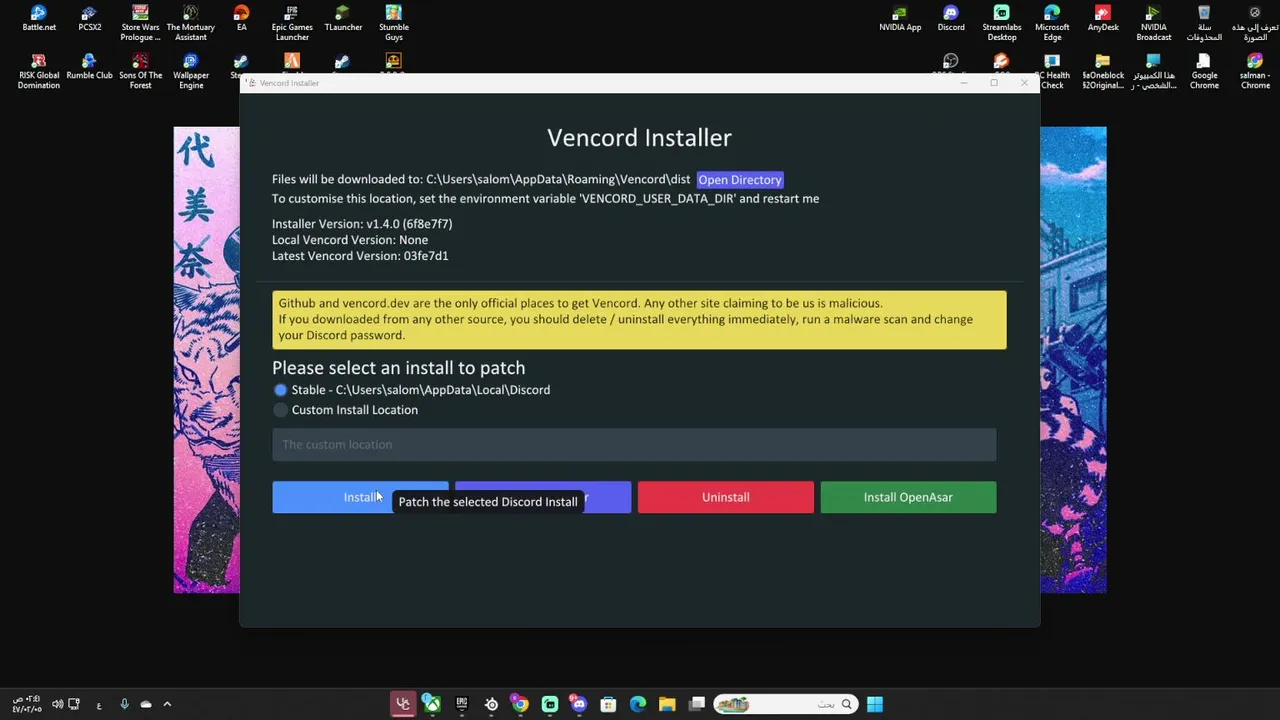This screenshot has width=1280, height=720.
Task: Click the Open Directory link
Action: tap(740, 180)
